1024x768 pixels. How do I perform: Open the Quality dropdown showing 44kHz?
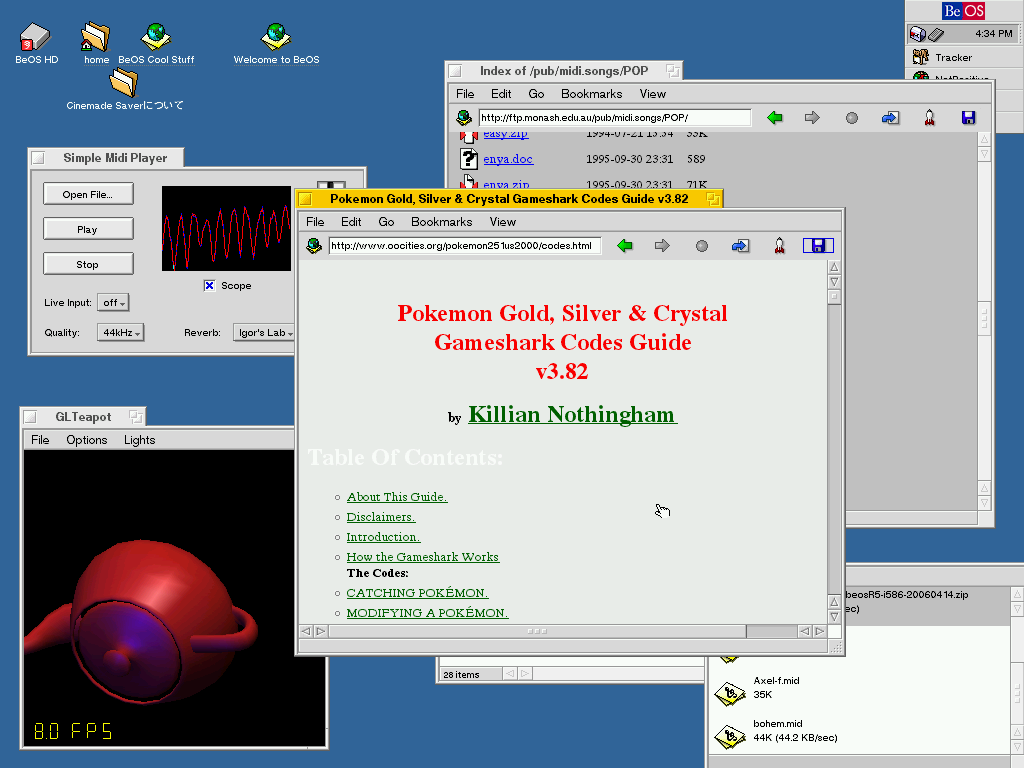120,332
